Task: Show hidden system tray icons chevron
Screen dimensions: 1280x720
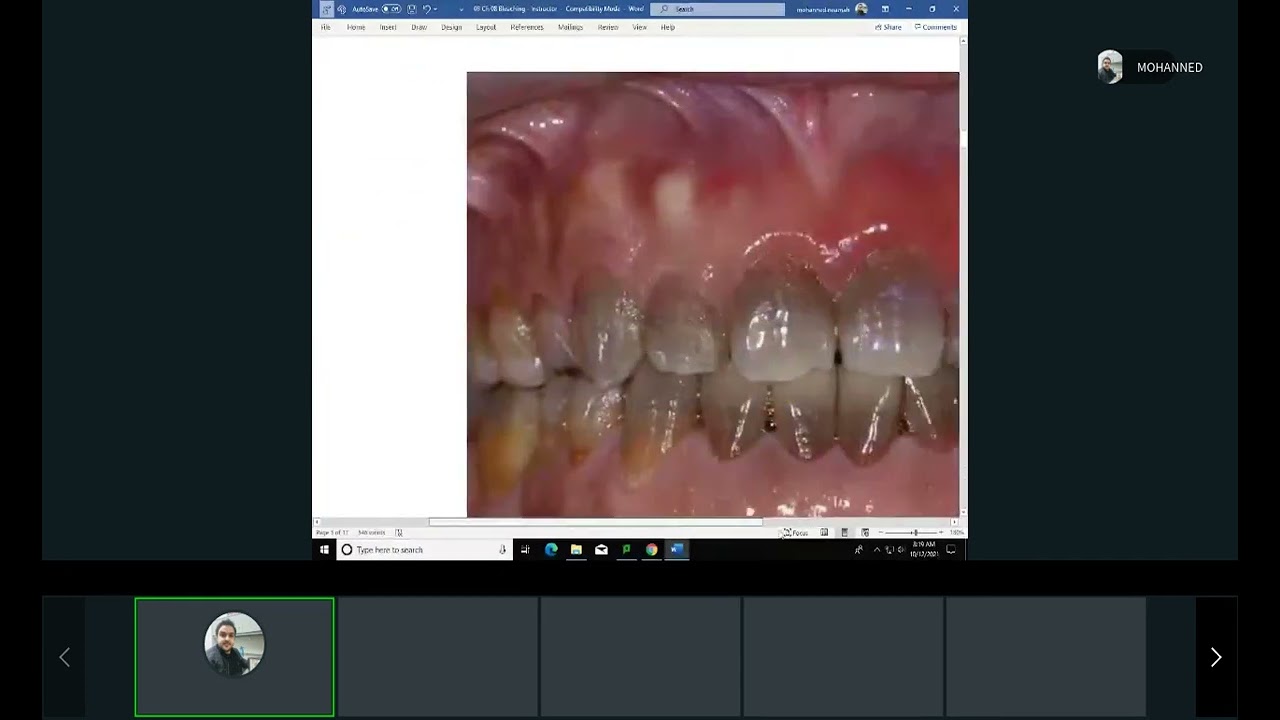Action: 877,549
